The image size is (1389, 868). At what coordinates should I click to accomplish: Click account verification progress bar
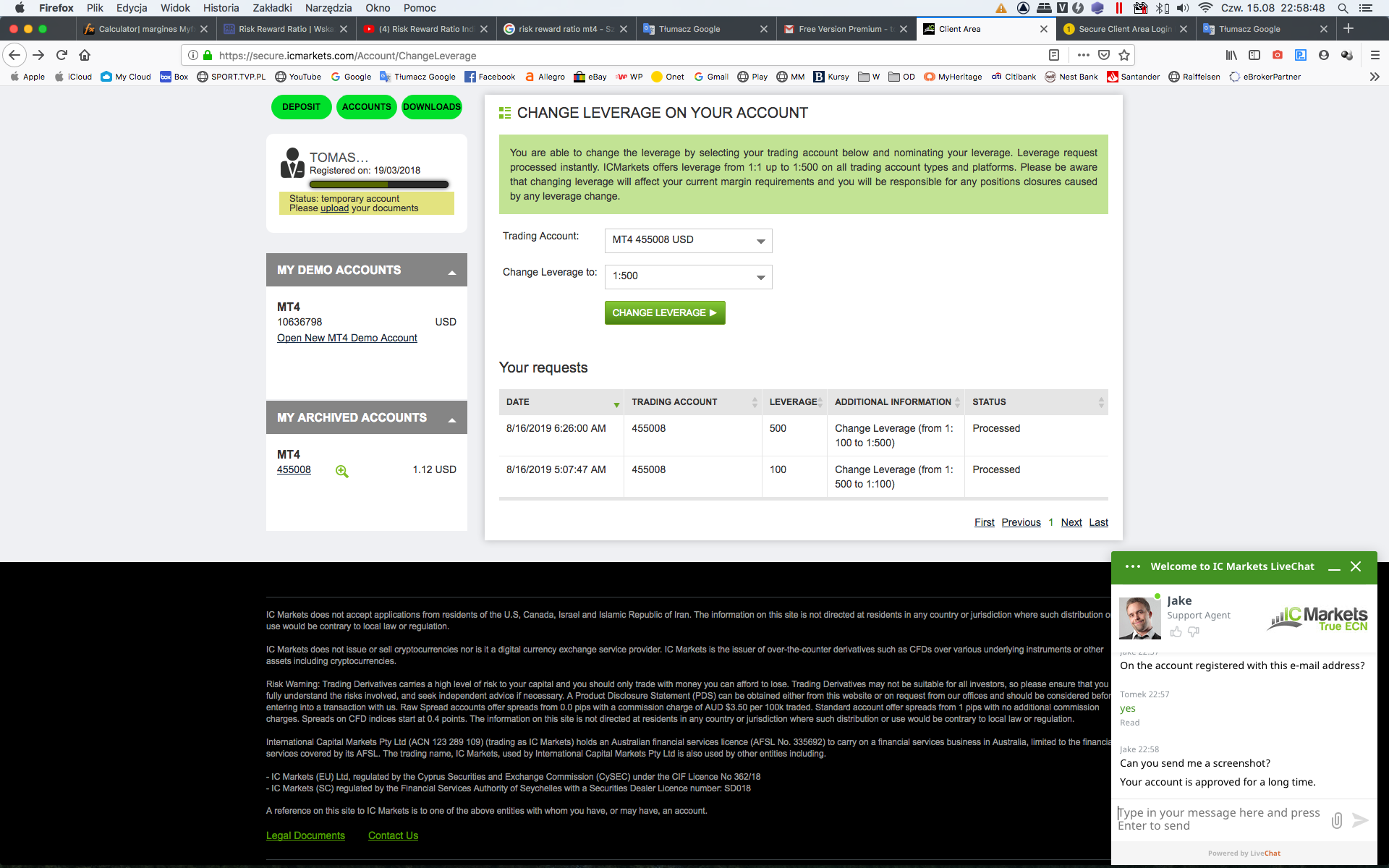(x=379, y=184)
